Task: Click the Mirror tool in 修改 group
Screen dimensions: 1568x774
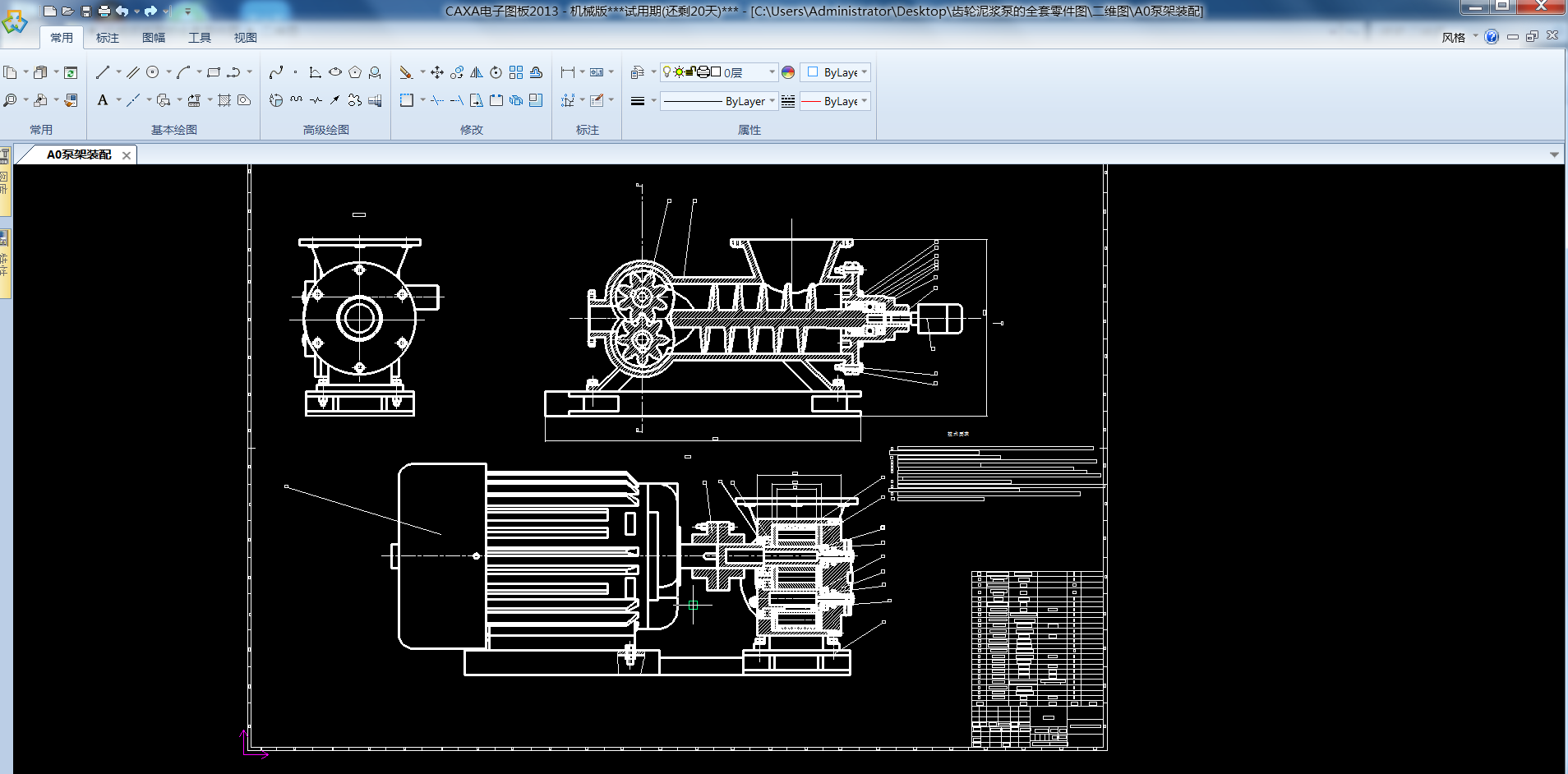Action: [x=477, y=72]
